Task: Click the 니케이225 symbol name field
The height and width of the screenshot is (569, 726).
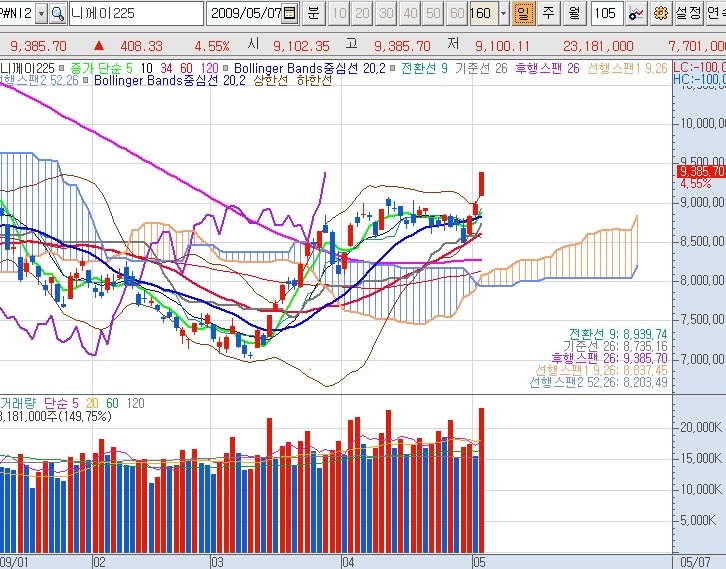Action: click(135, 14)
